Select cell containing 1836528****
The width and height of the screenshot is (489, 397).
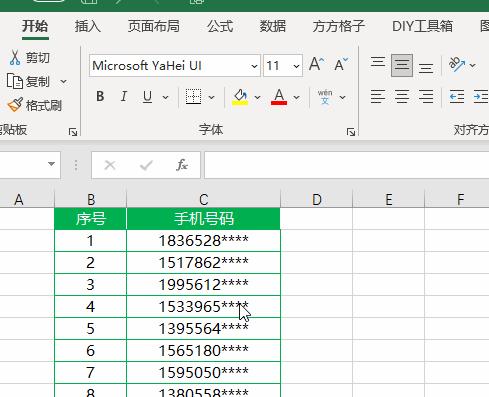pos(203,240)
